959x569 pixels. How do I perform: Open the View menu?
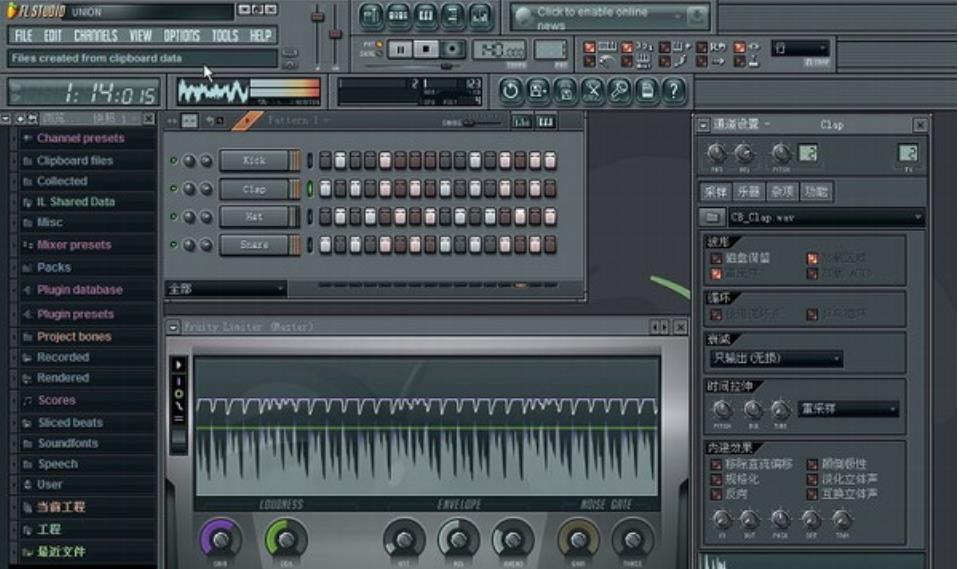[140, 35]
